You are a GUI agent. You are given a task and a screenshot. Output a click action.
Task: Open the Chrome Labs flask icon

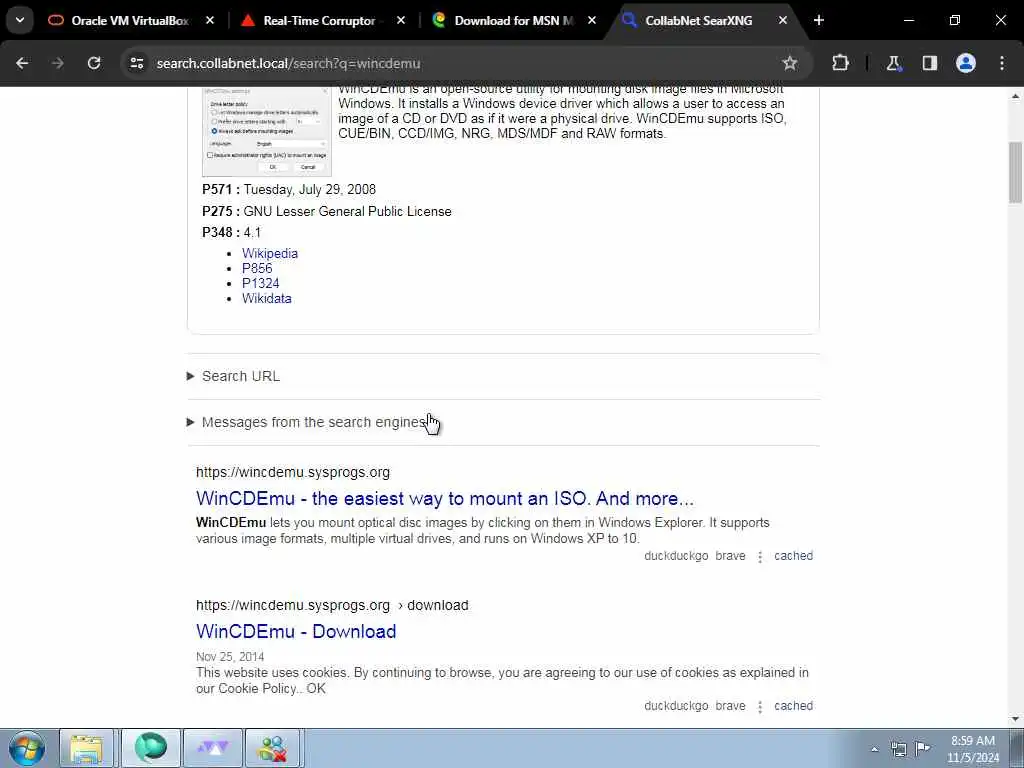tap(893, 63)
